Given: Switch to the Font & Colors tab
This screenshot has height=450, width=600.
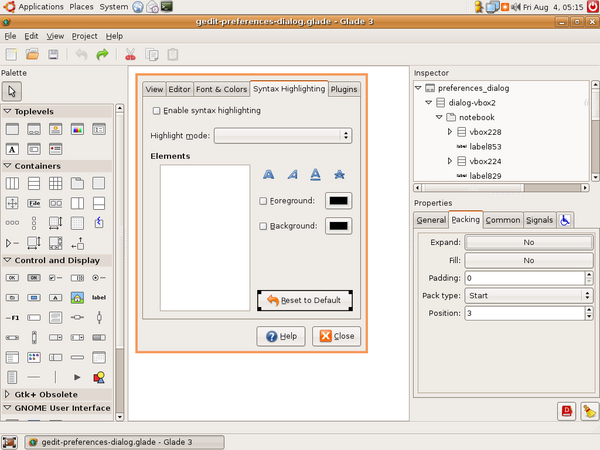Looking at the screenshot, I should click(222, 89).
